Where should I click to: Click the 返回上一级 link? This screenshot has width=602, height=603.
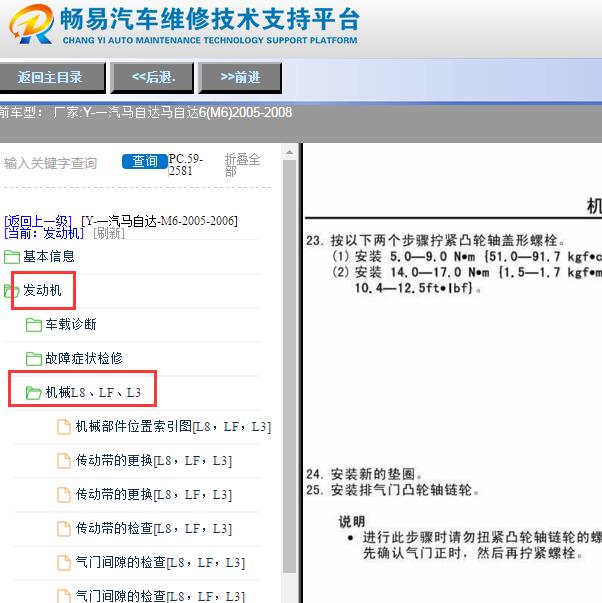(x=38, y=221)
